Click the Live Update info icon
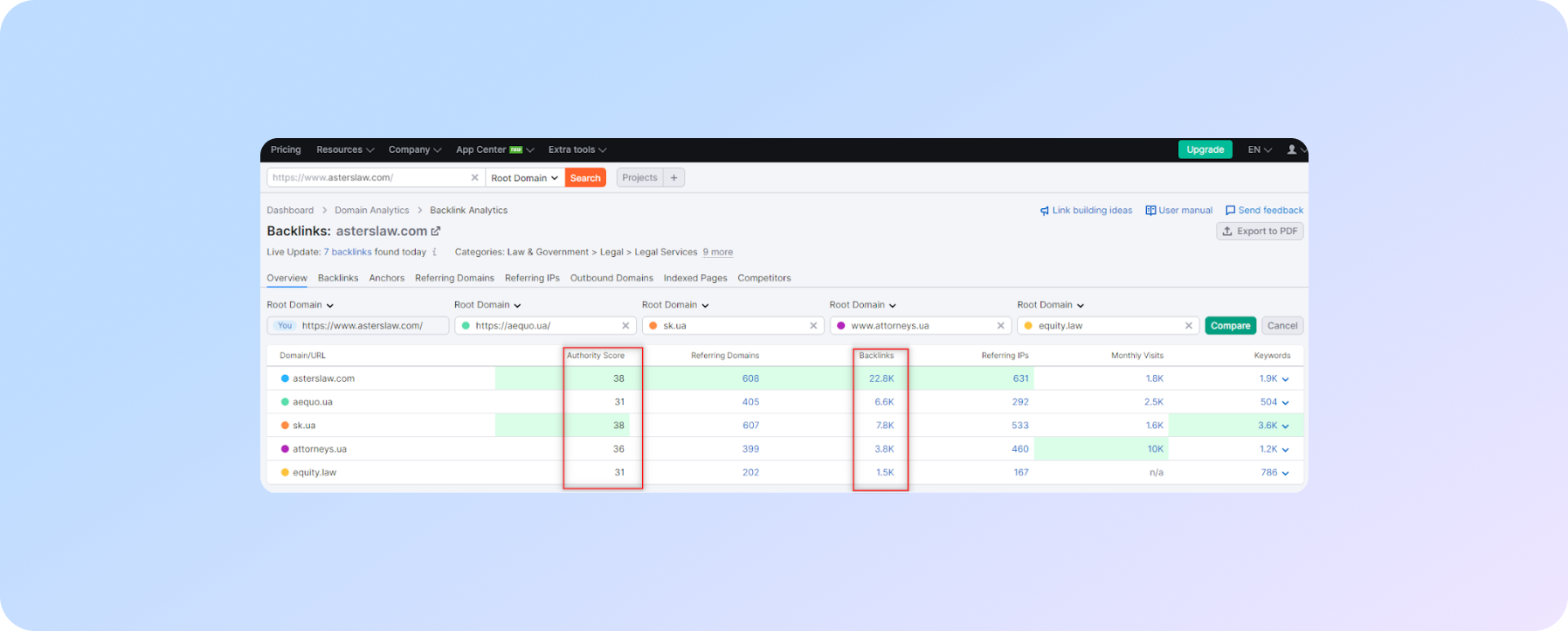This screenshot has height=631, width=1568. pyautogui.click(x=434, y=253)
